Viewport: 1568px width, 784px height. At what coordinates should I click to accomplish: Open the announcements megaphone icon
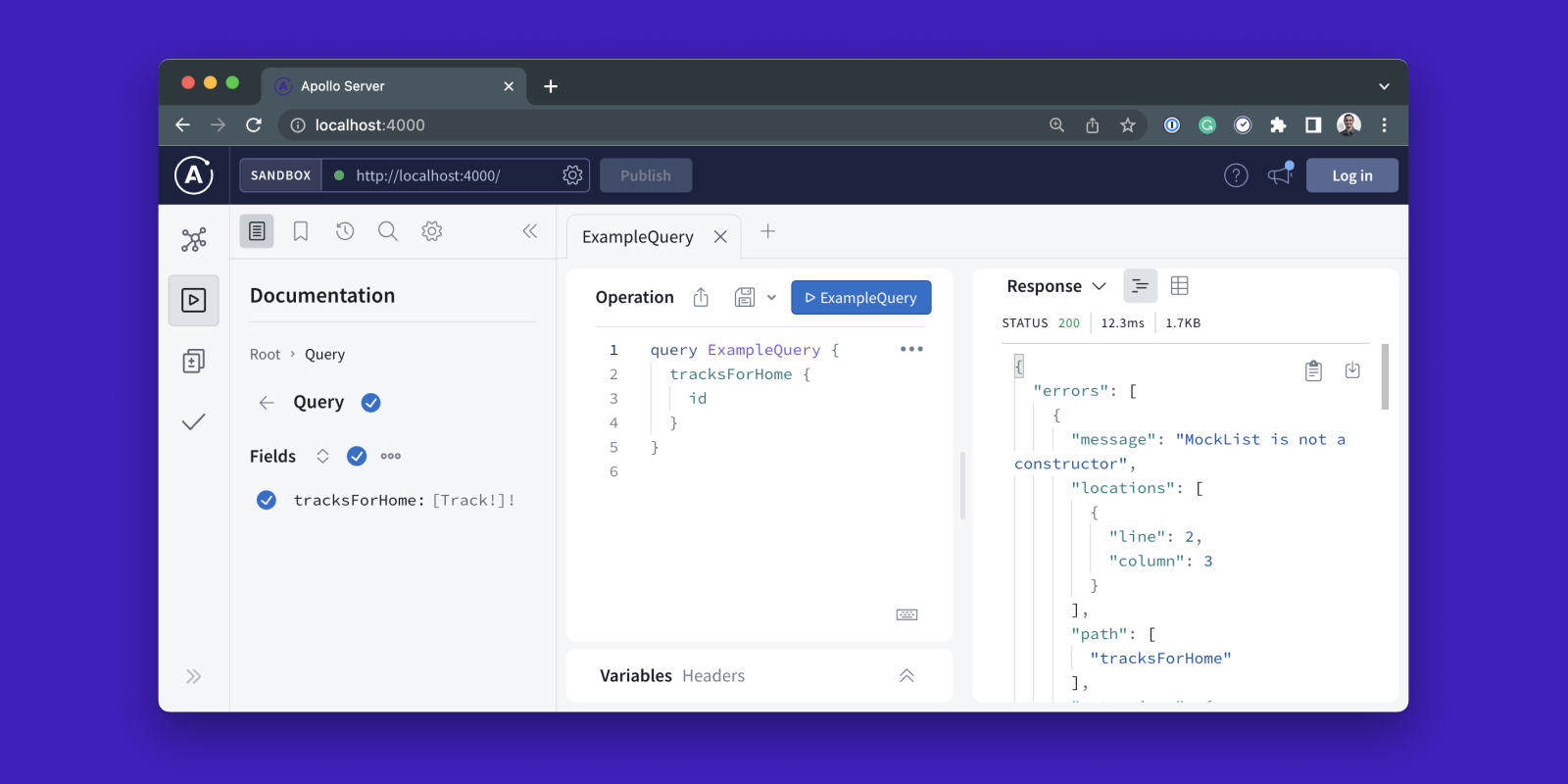pyautogui.click(x=1280, y=174)
